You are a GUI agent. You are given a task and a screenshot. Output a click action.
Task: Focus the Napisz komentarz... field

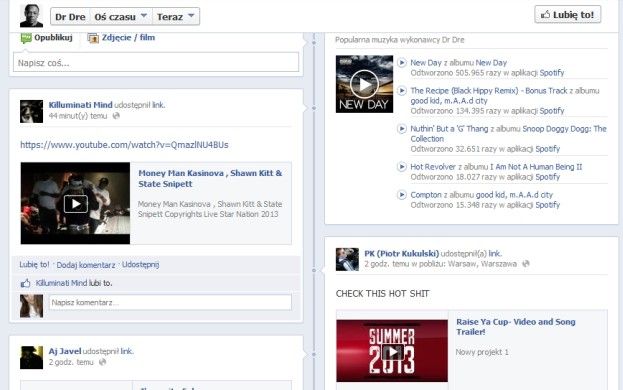pos(170,303)
